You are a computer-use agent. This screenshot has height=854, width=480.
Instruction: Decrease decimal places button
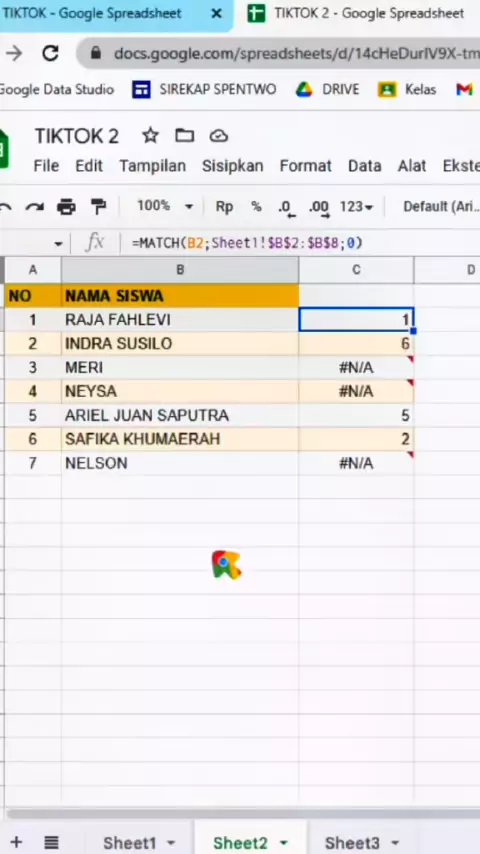coord(286,208)
